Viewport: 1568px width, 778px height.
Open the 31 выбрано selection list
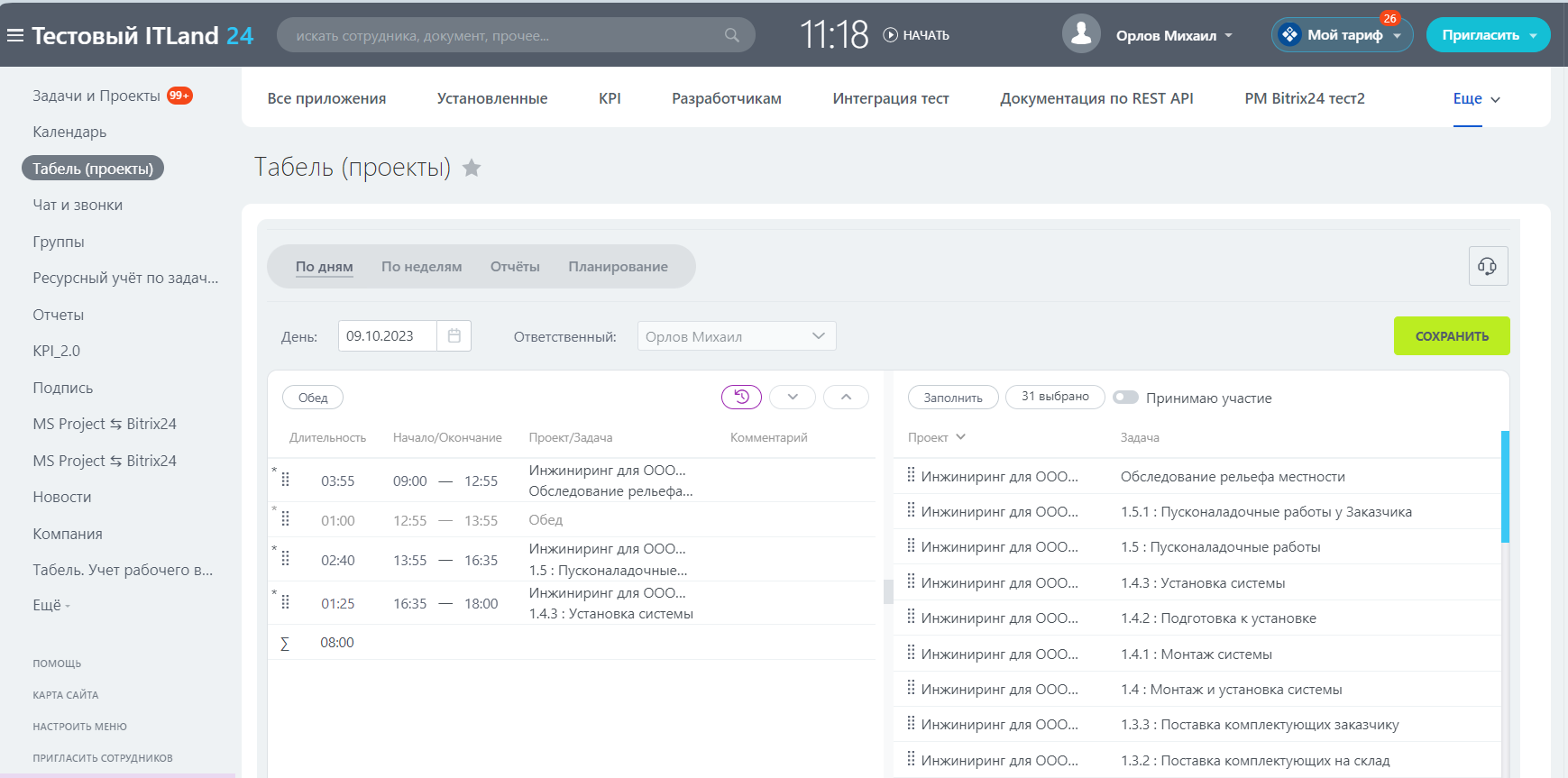click(x=1054, y=397)
